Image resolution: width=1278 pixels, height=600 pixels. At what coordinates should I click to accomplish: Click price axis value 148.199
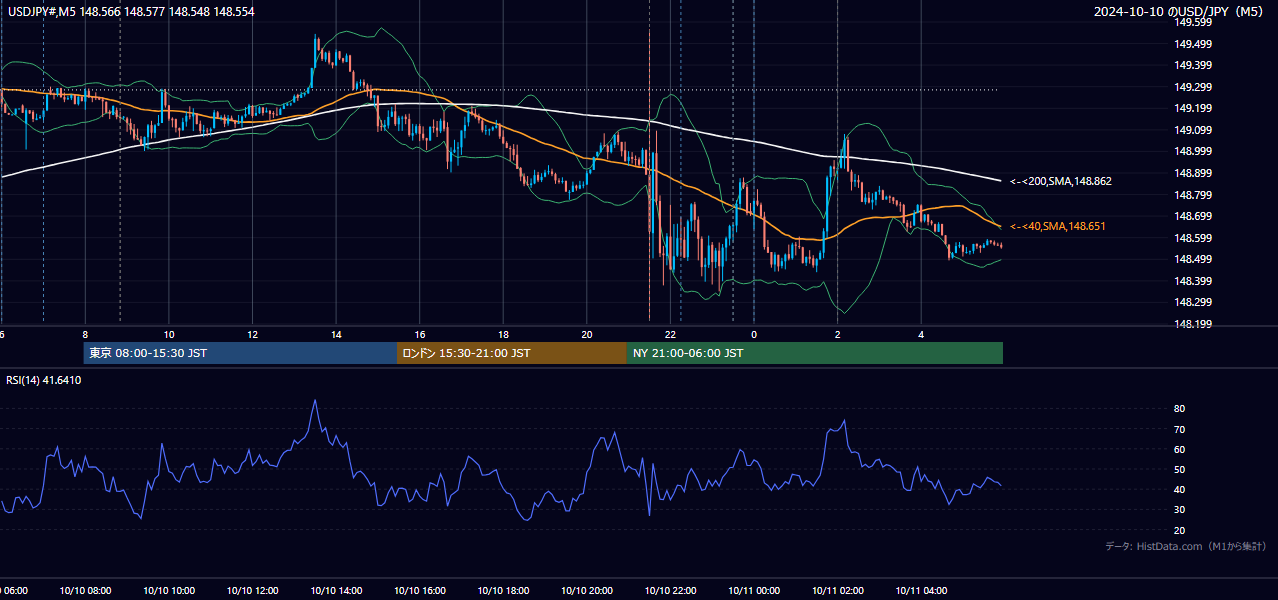(x=1193, y=324)
